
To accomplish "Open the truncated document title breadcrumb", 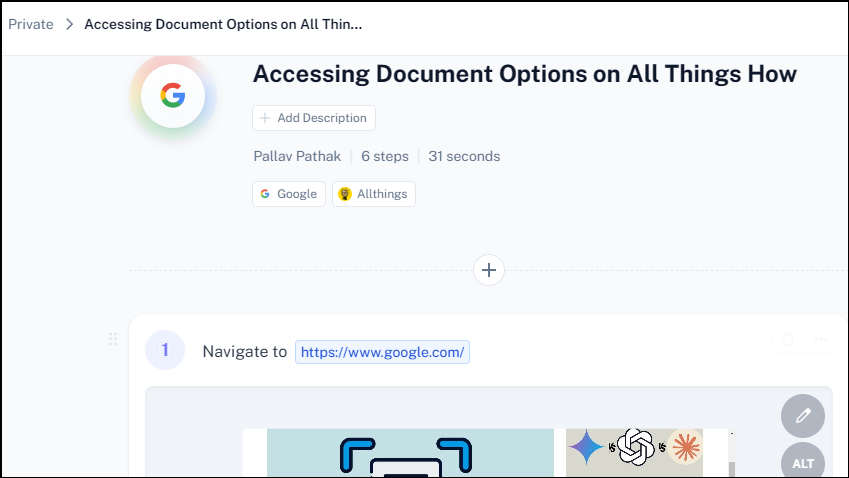I will click(223, 24).
